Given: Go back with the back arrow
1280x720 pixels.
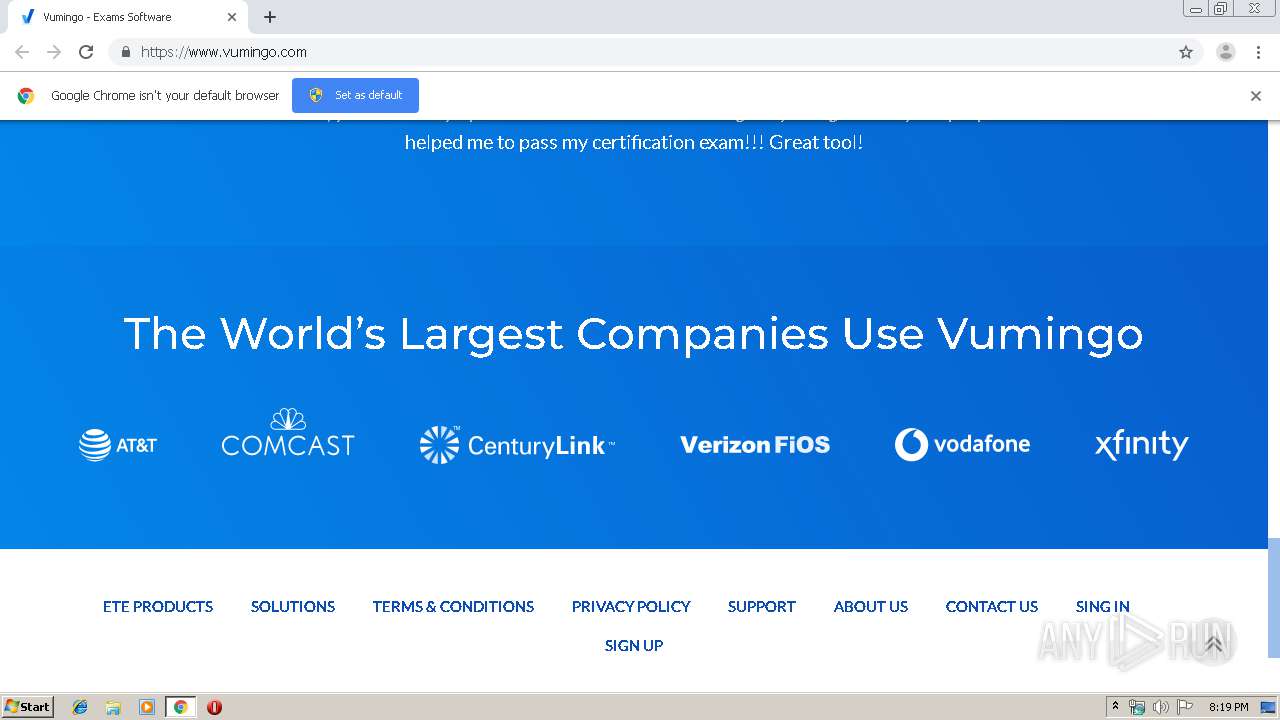Looking at the screenshot, I should [x=22, y=52].
